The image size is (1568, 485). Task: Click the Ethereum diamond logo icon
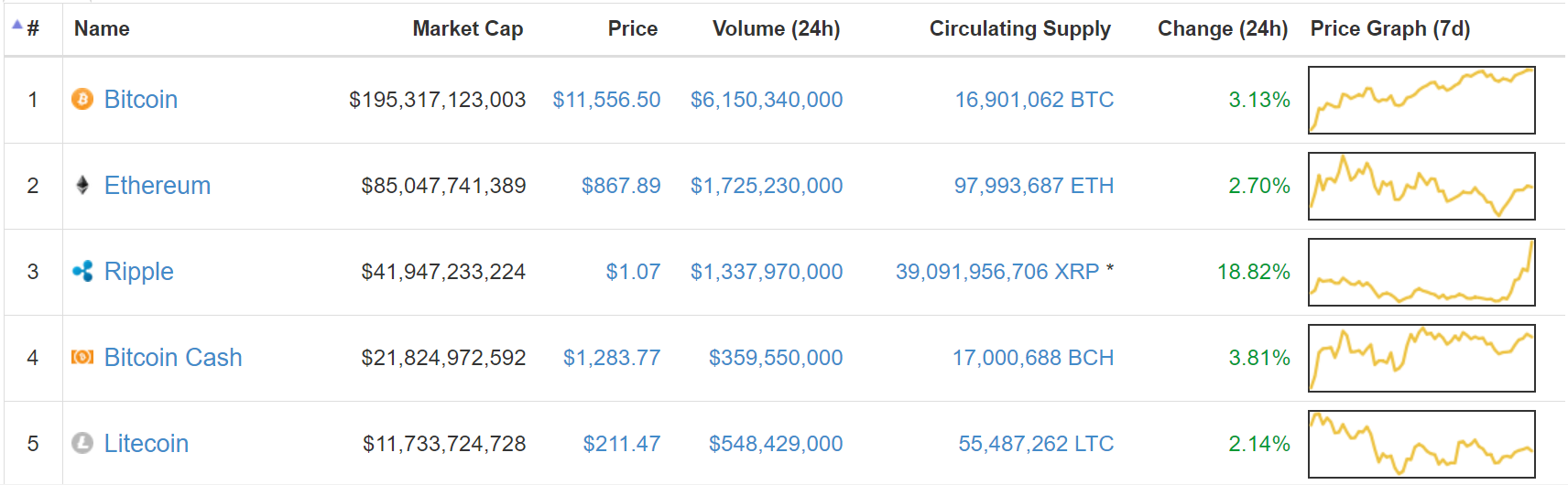click(82, 185)
